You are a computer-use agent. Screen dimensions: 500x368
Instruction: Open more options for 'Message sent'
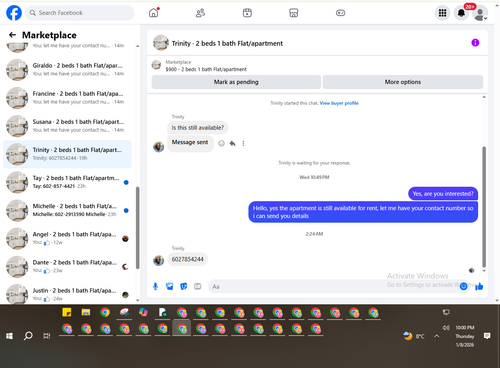point(243,143)
